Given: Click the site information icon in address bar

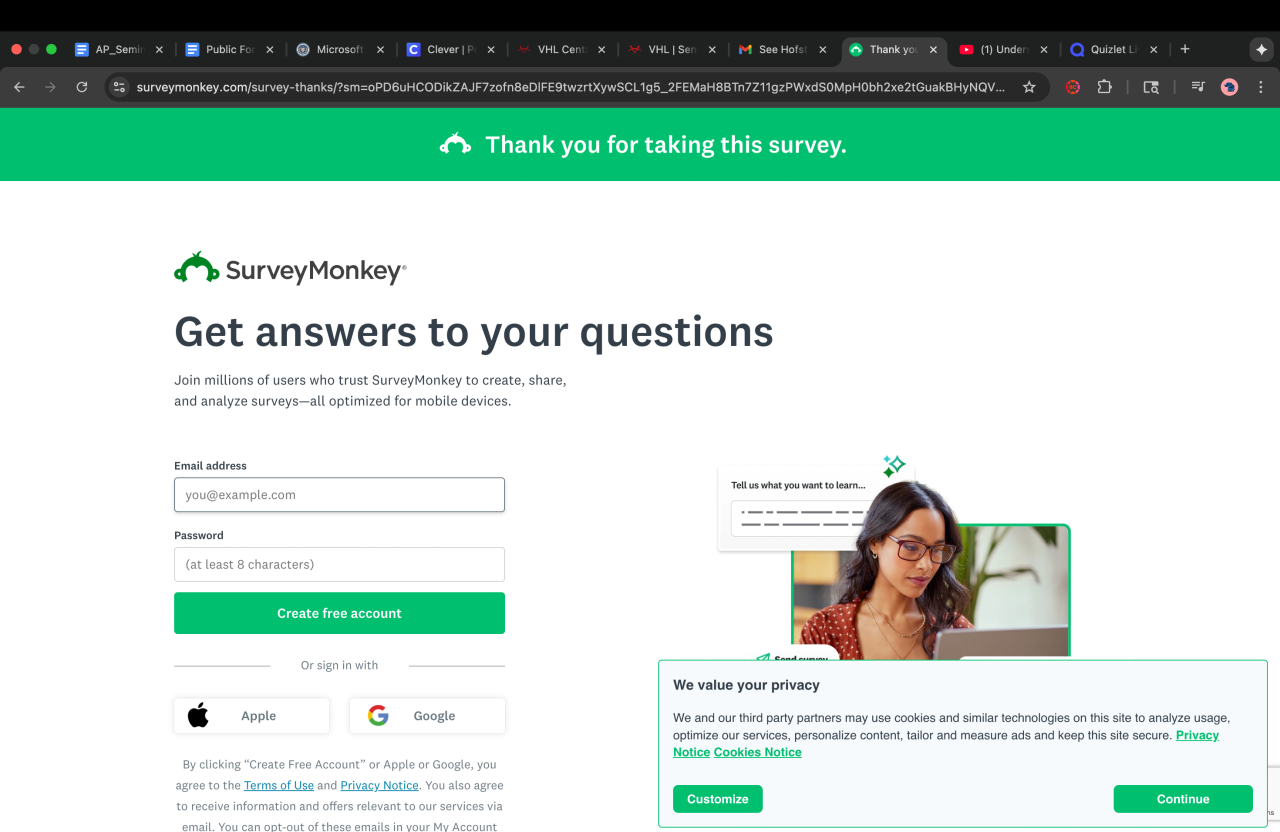Looking at the screenshot, I should (x=120, y=87).
